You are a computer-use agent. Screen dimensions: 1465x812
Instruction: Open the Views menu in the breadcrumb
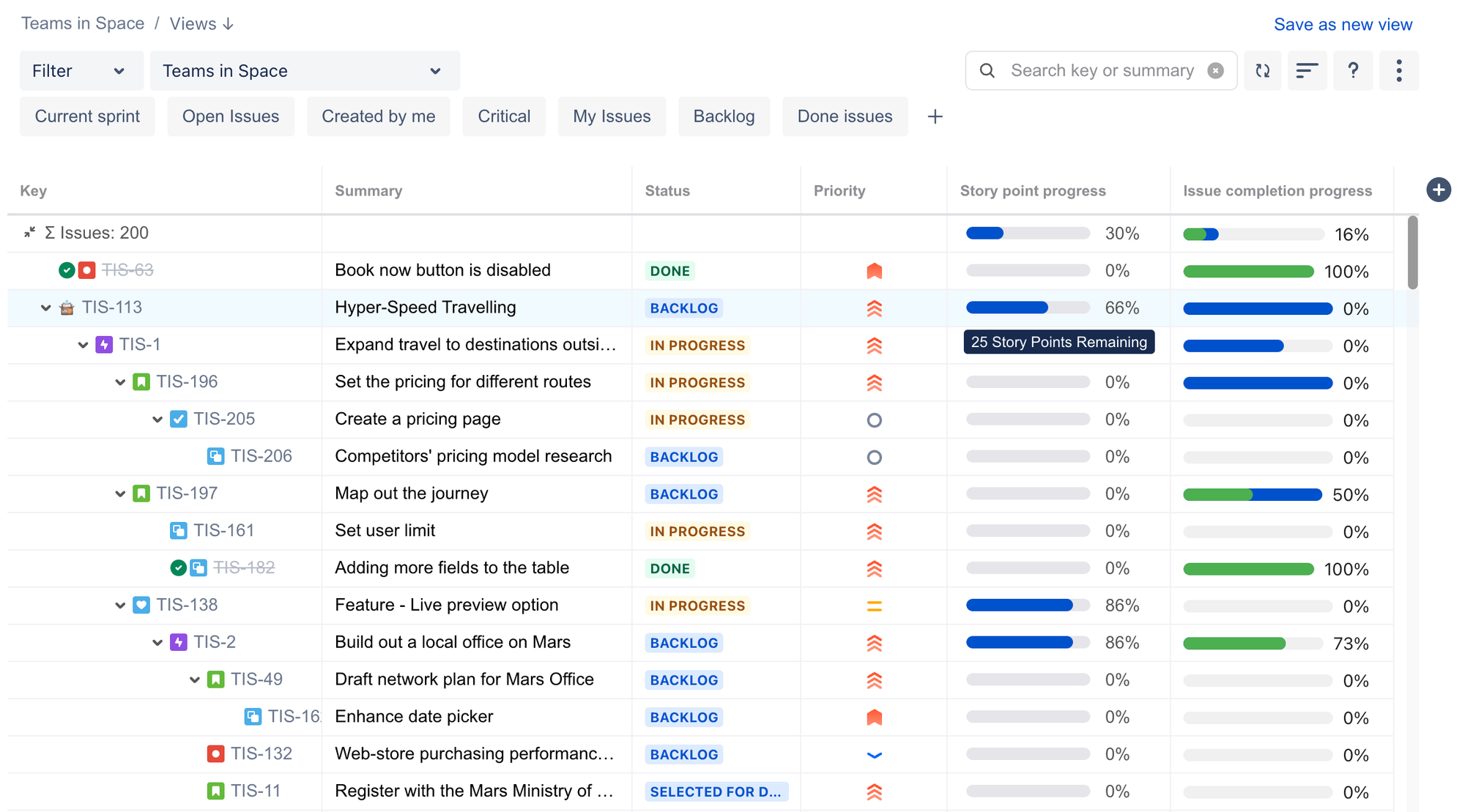(x=201, y=24)
